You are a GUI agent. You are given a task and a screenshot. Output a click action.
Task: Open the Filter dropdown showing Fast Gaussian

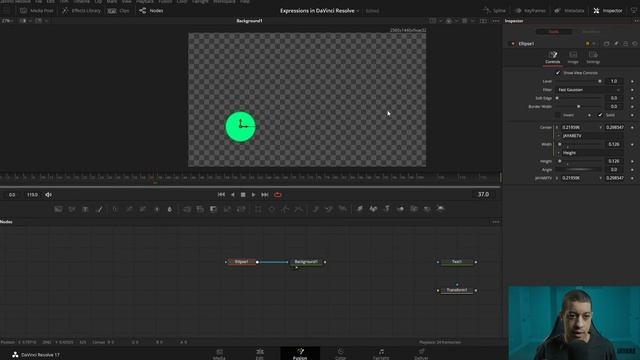pyautogui.click(x=589, y=90)
